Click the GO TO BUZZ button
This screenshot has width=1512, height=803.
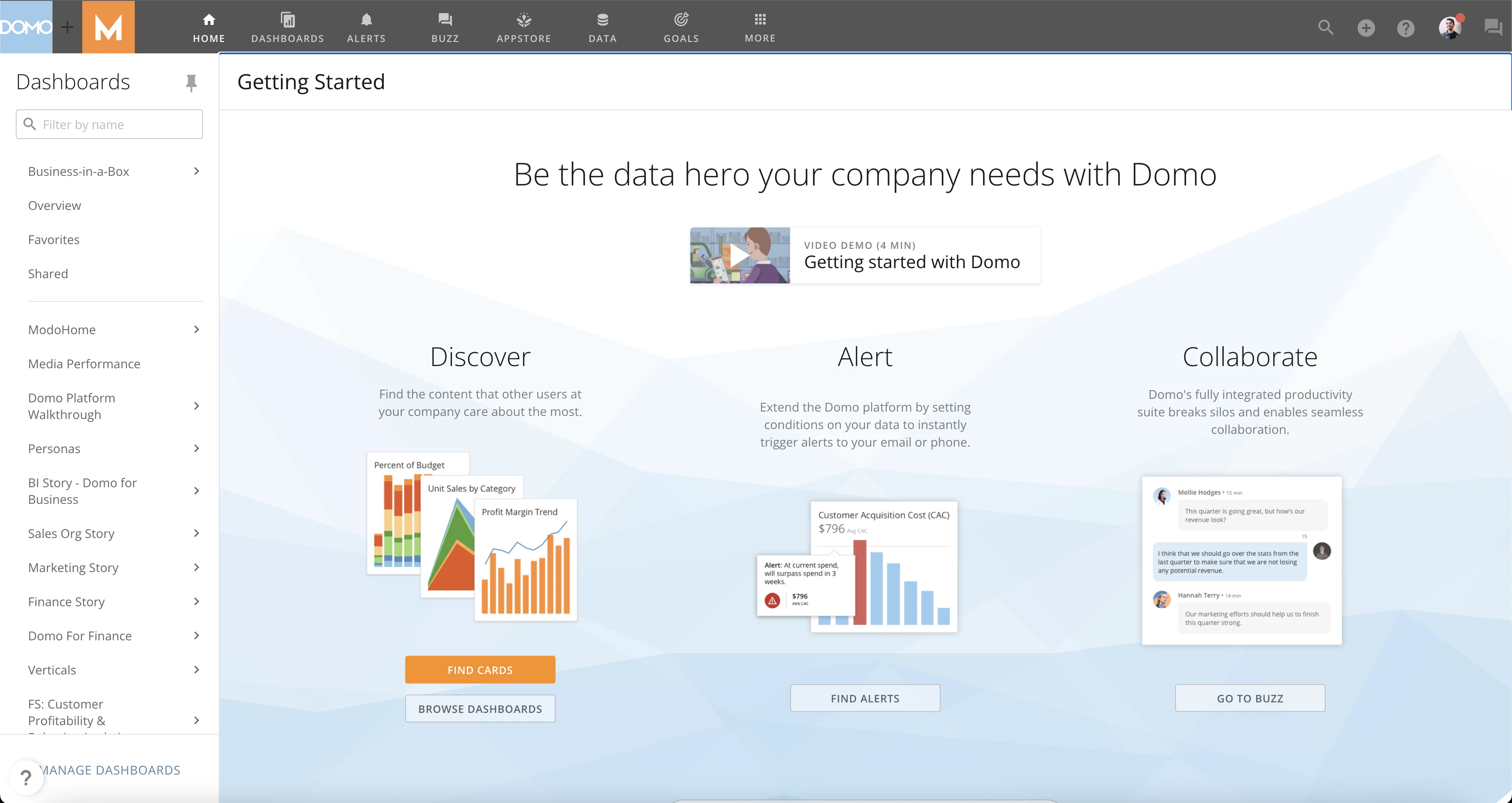pyautogui.click(x=1250, y=698)
